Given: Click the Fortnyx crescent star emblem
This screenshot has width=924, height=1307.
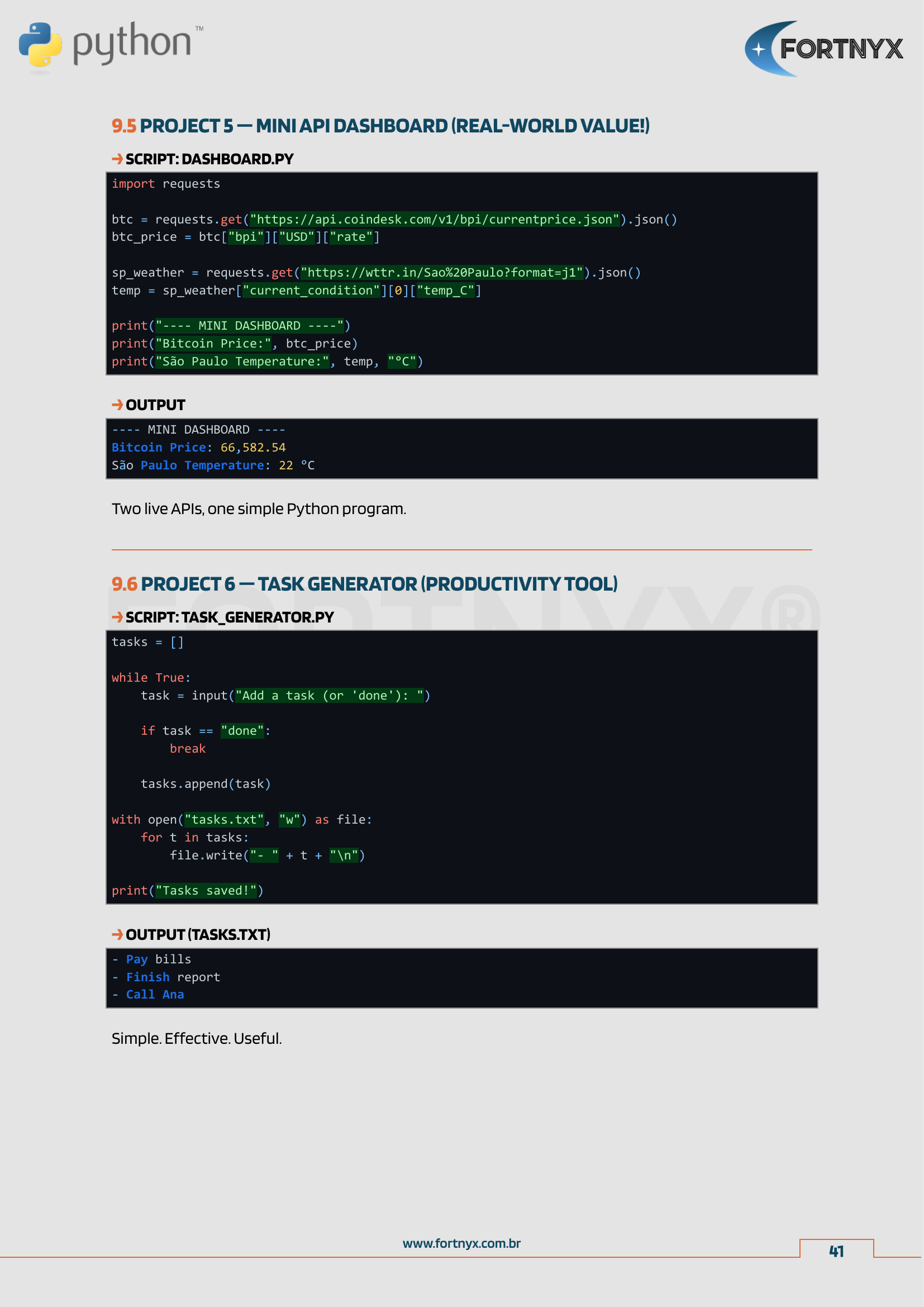Looking at the screenshot, I should [x=761, y=50].
